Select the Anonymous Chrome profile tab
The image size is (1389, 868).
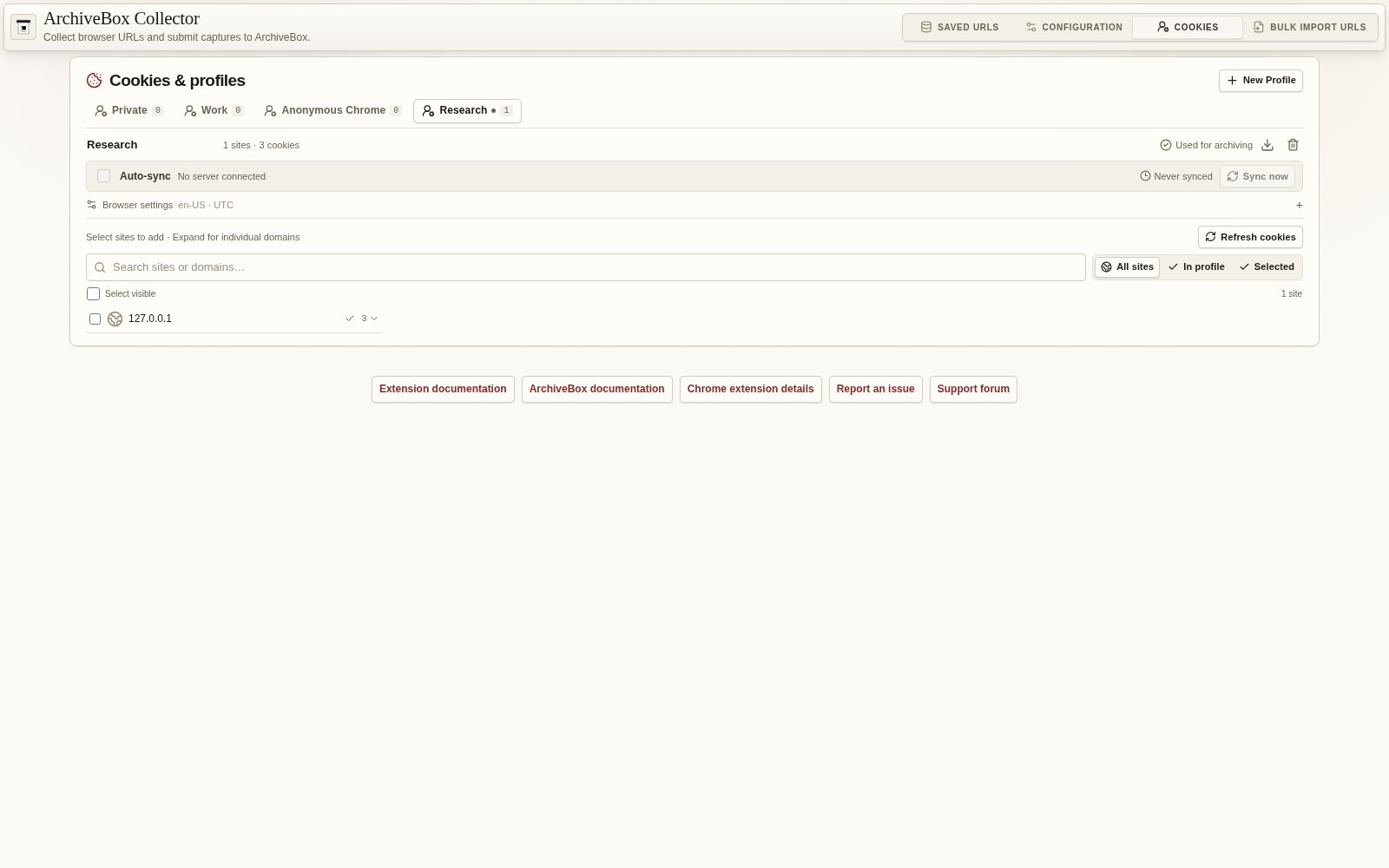(333, 111)
